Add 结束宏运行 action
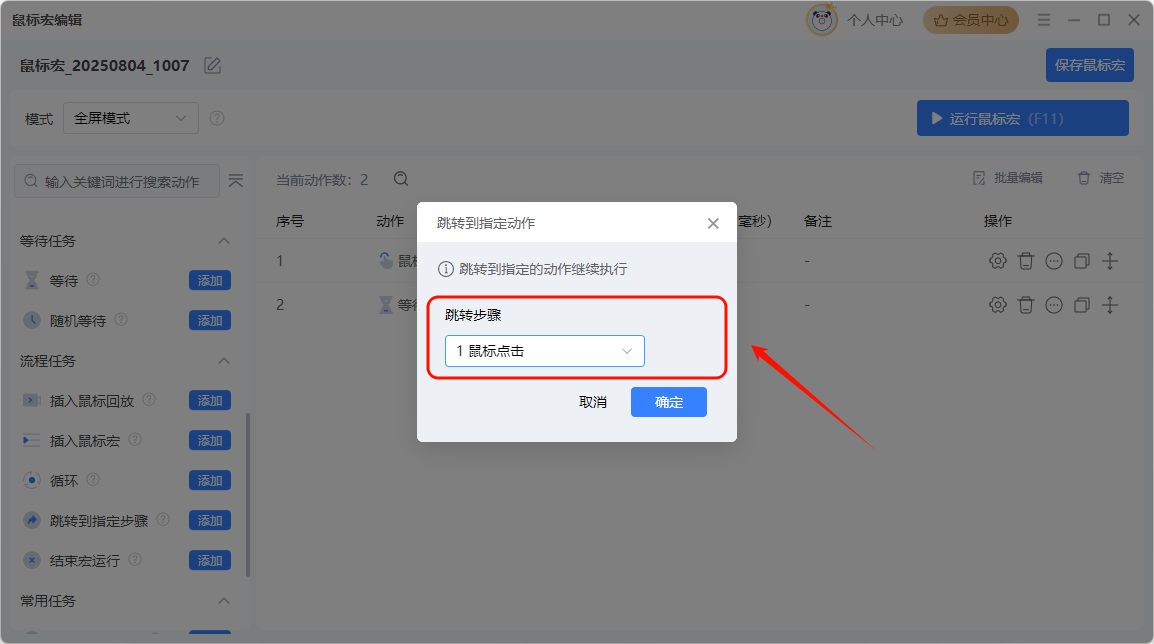The height and width of the screenshot is (644, 1154). point(210,560)
